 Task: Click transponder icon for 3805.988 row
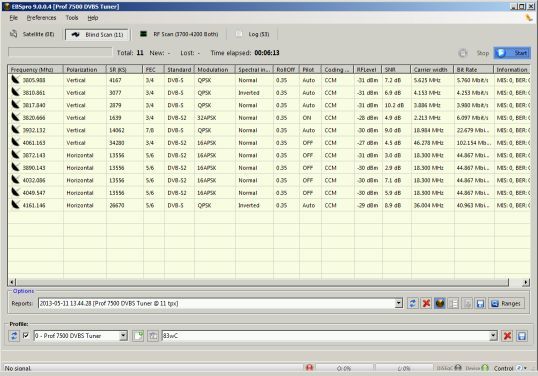pos(15,80)
